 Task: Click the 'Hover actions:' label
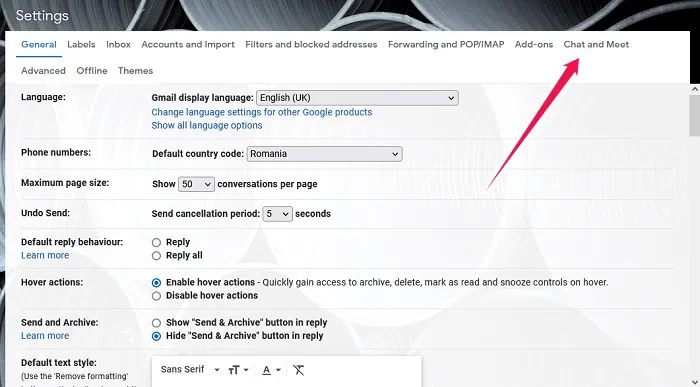(52, 282)
